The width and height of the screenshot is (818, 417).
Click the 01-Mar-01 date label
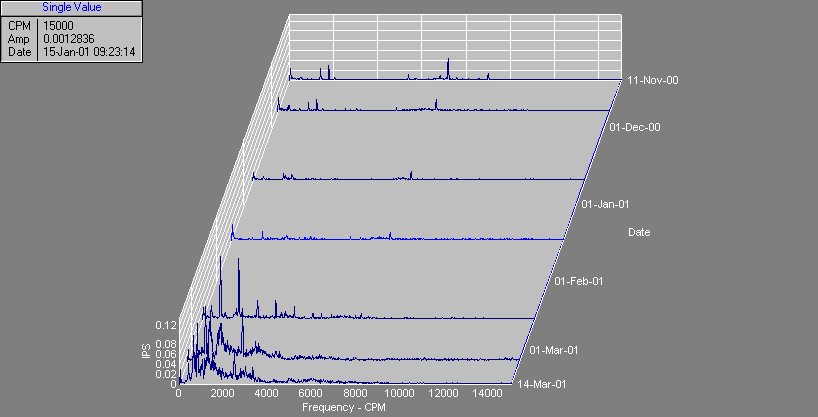[554, 350]
